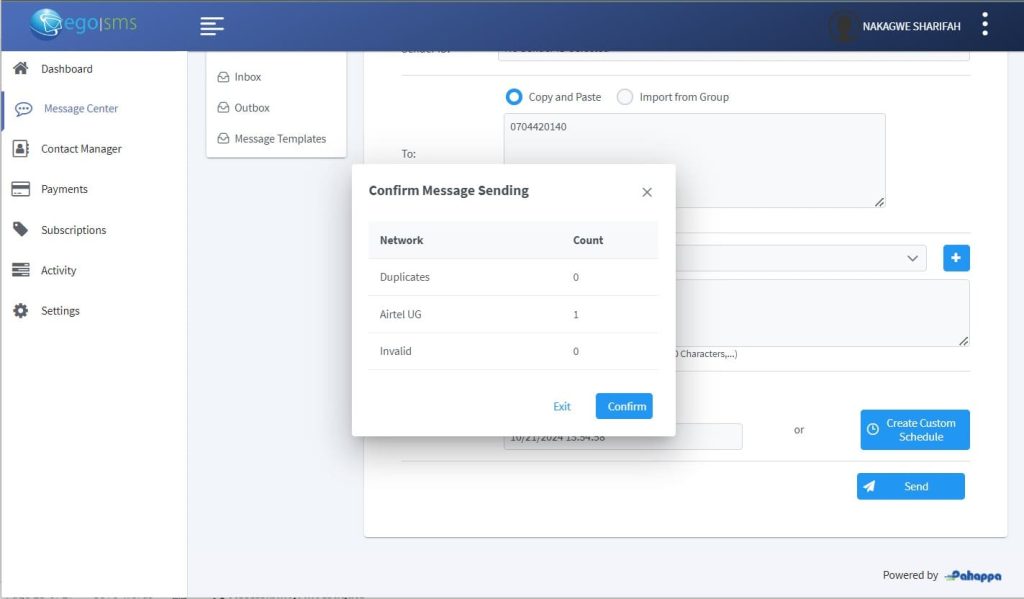Screen dimensions: 1024x599
Task: Select the Copy and Paste option
Action: (x=514, y=97)
